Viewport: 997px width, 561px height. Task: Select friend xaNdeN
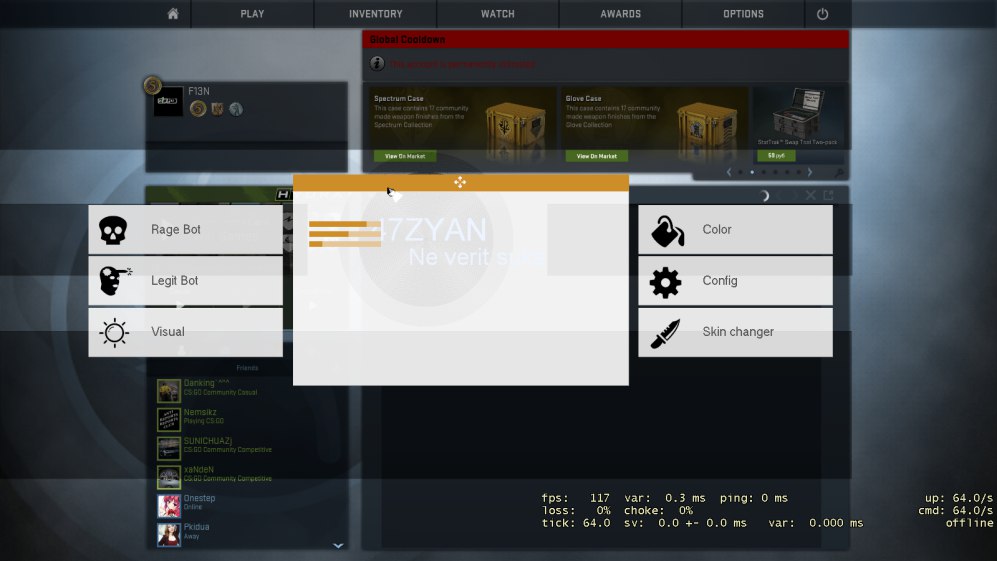(x=247, y=476)
